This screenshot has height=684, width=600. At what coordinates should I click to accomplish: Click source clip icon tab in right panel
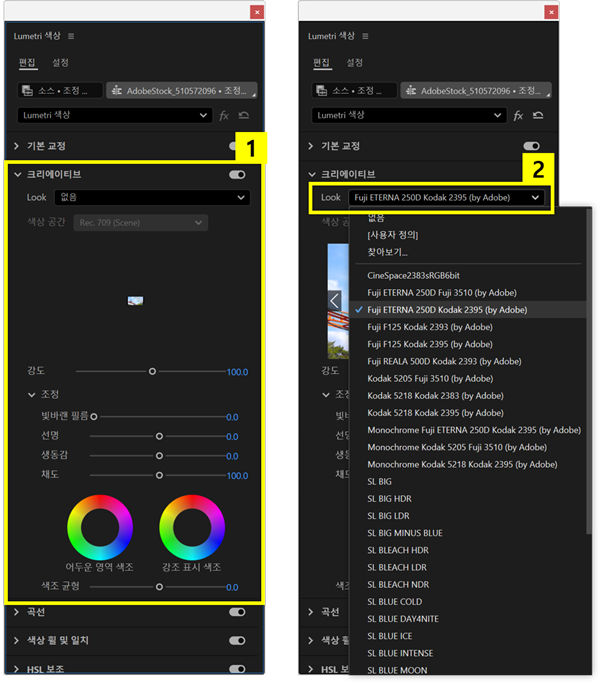pos(354,91)
